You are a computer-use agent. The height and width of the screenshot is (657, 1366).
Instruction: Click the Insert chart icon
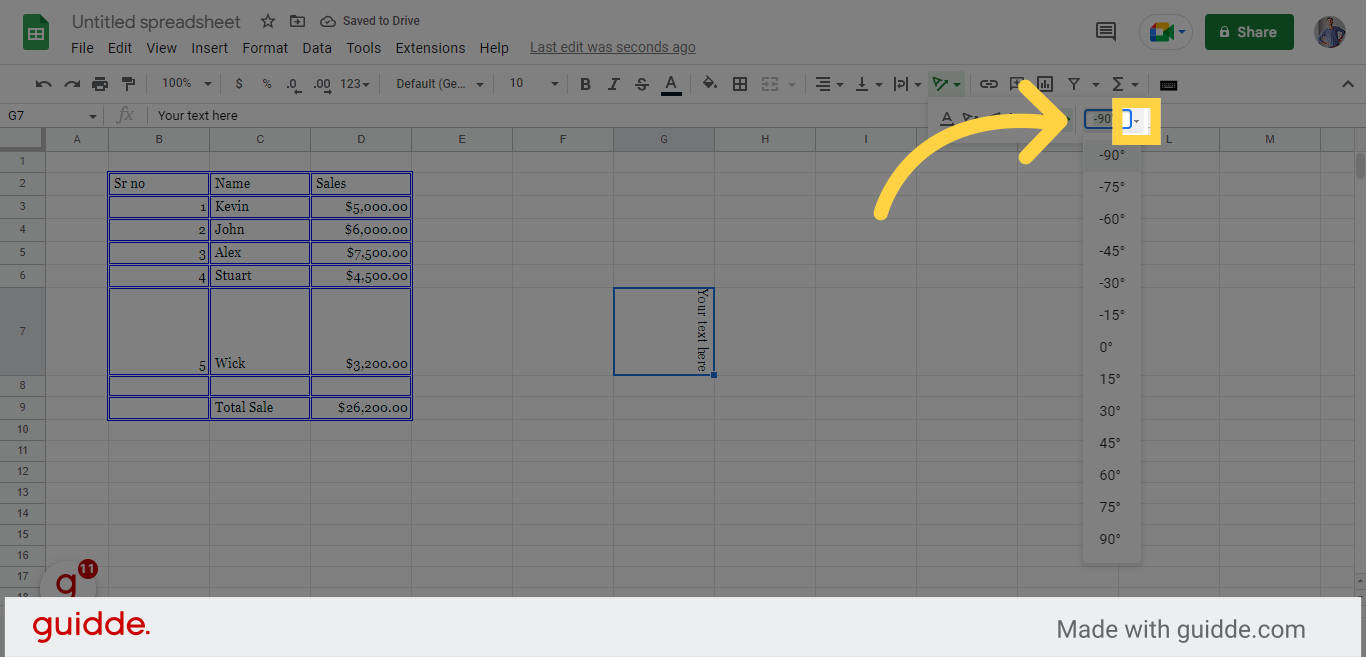click(1044, 84)
